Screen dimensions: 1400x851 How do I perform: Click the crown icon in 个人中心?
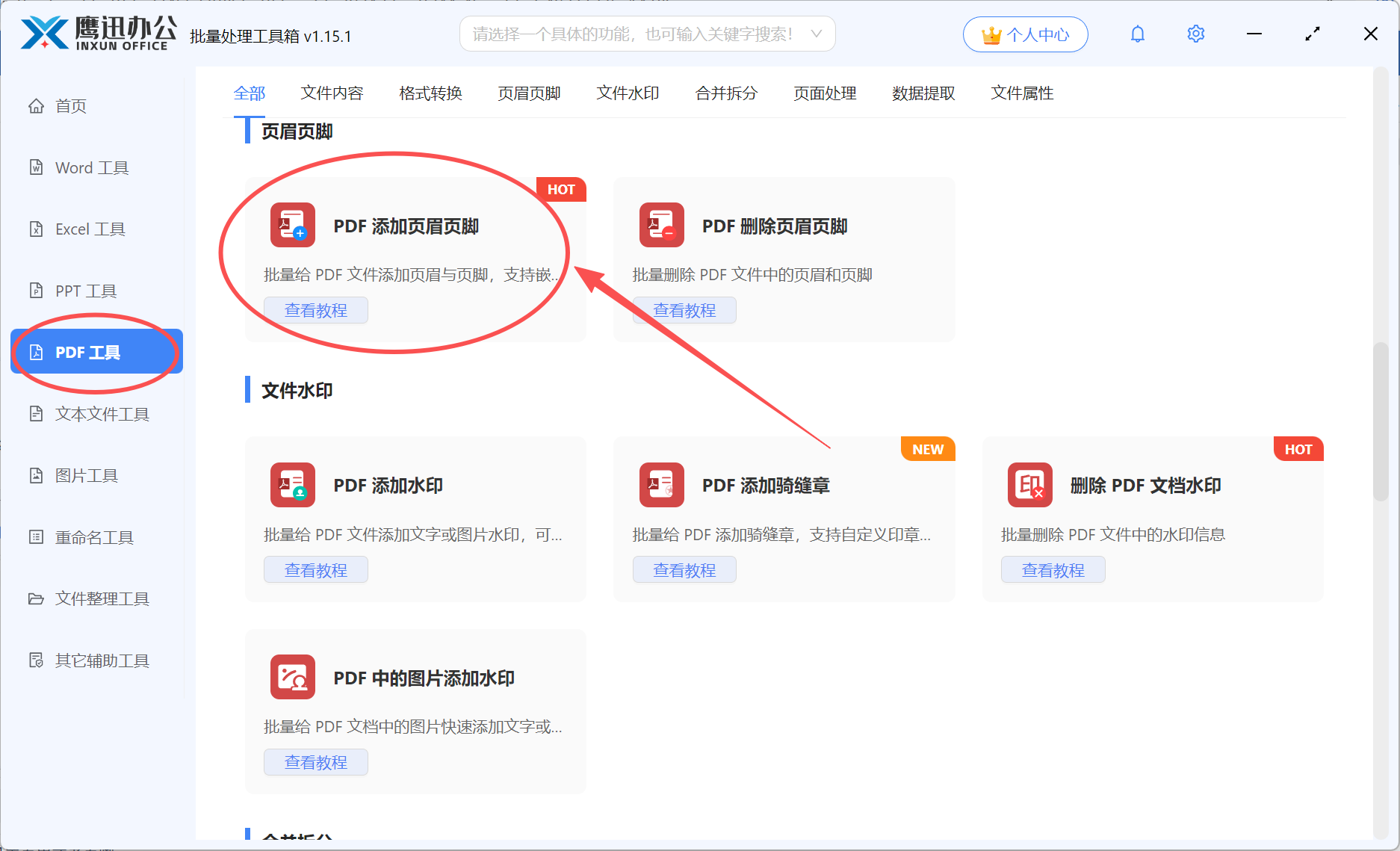click(x=991, y=35)
